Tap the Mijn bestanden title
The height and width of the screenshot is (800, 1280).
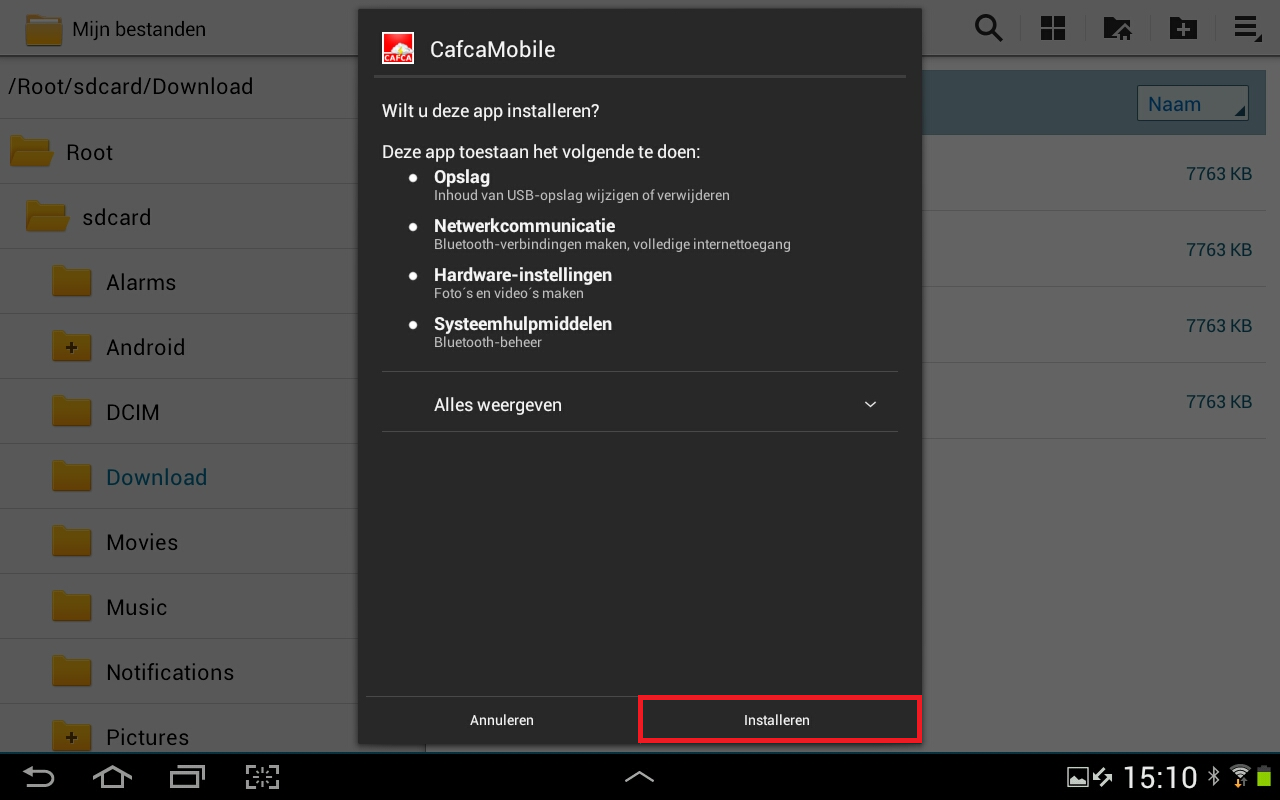click(x=139, y=29)
